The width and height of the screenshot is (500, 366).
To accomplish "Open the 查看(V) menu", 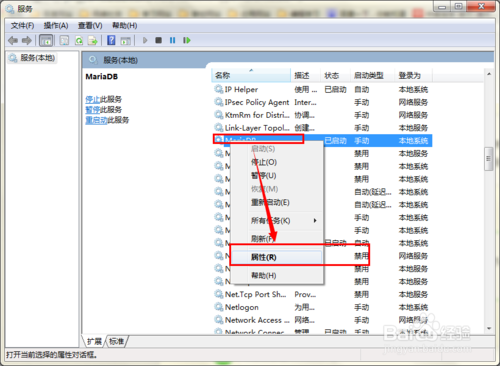I will [x=90, y=26].
